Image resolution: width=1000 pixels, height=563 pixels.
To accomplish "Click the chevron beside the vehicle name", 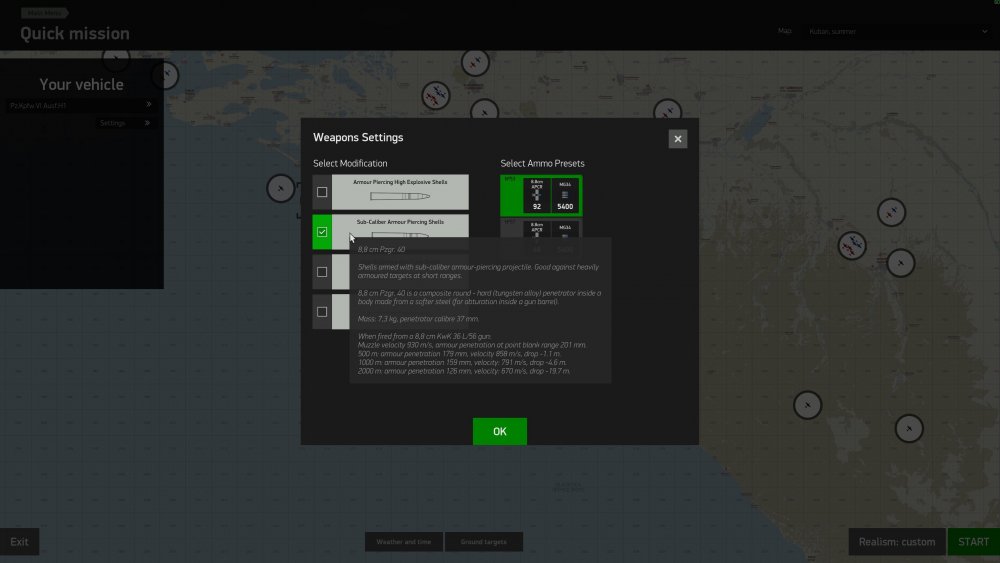I will click(149, 105).
